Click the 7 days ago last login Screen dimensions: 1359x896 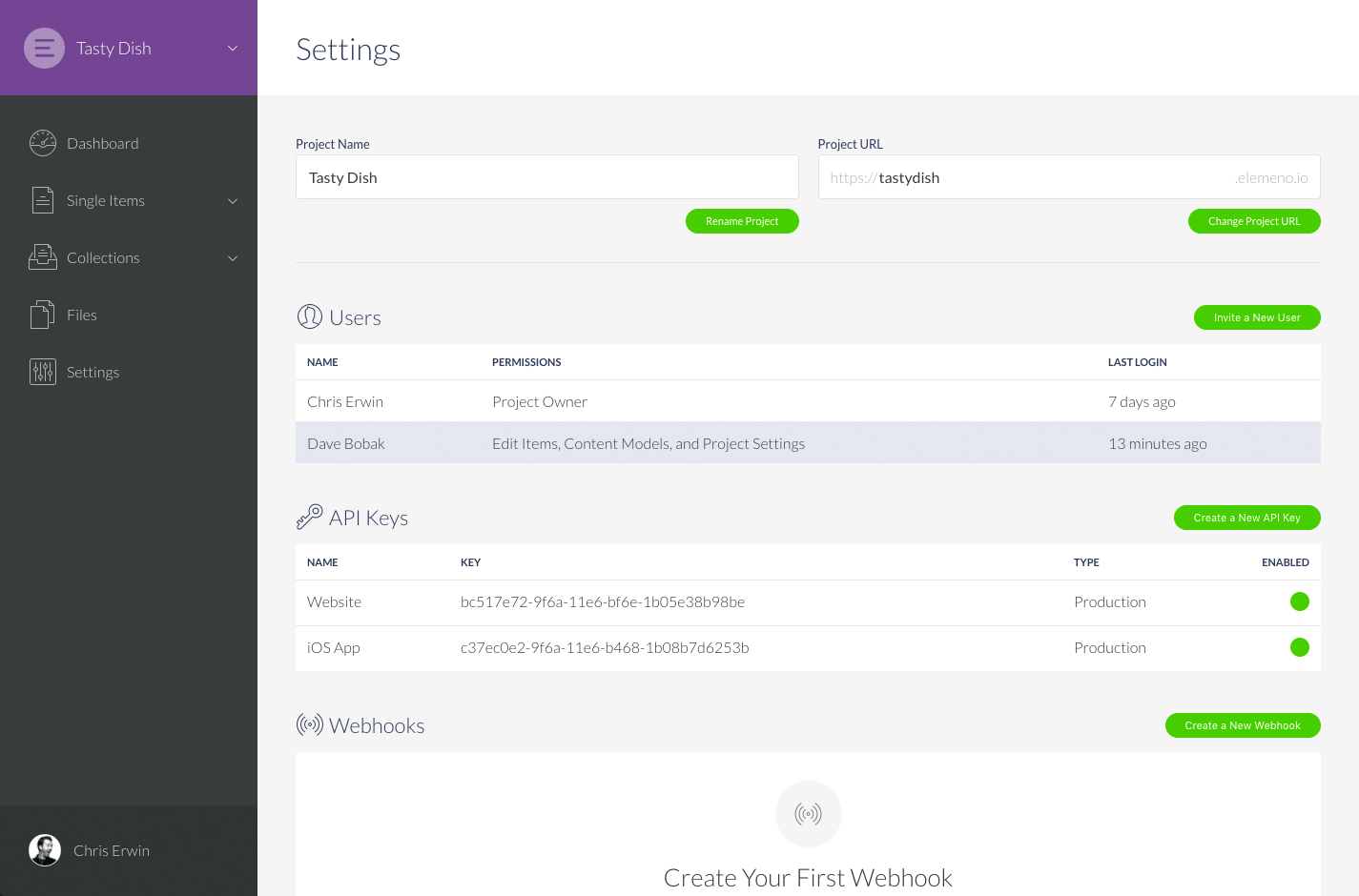(x=1142, y=401)
